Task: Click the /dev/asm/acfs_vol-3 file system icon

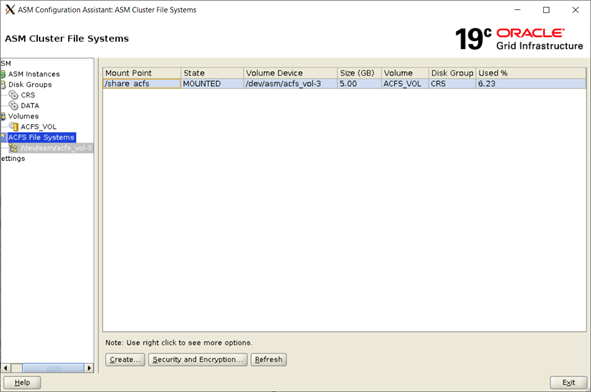Action: pyautogui.click(x=14, y=148)
